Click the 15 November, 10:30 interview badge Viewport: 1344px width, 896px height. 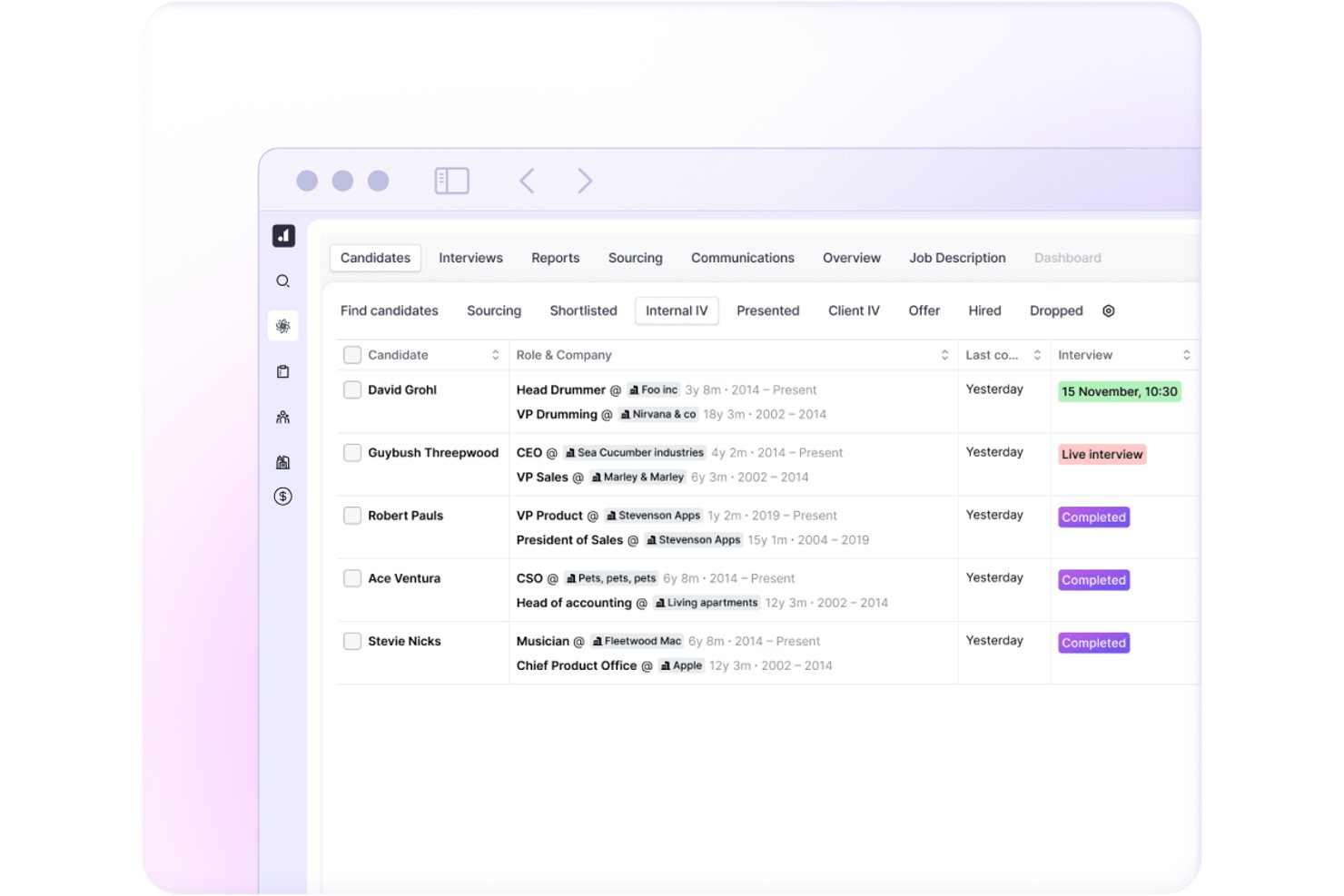coord(1119,391)
